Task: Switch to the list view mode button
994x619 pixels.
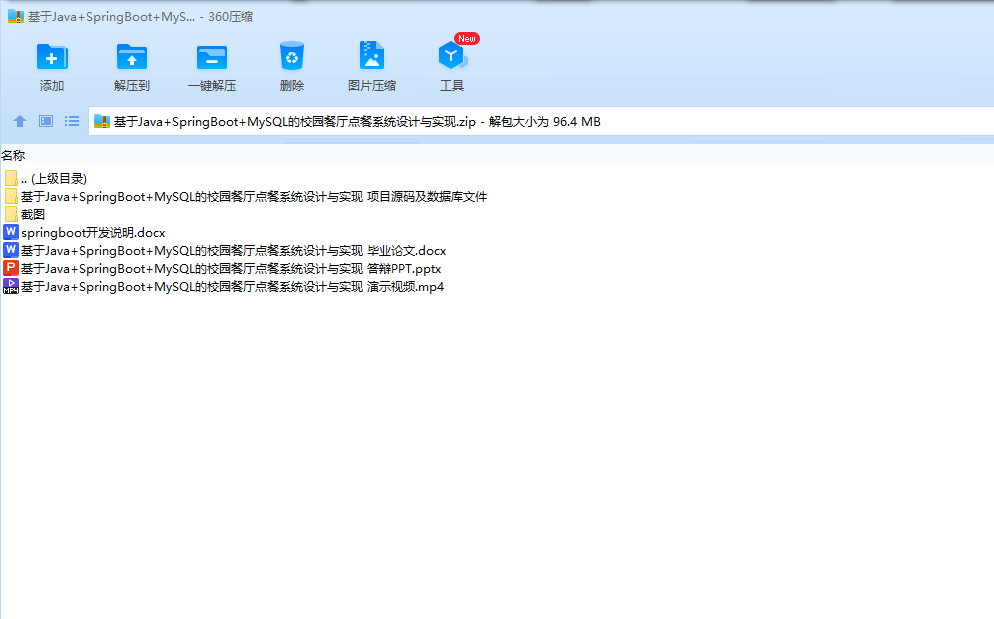Action: (x=72, y=121)
